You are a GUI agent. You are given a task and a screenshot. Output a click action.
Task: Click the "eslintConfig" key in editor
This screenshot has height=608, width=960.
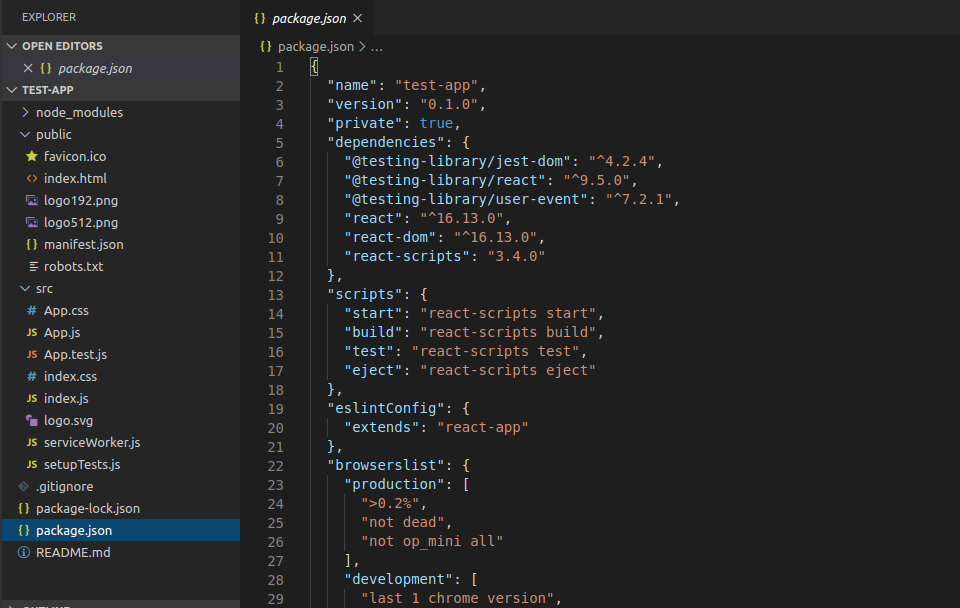pos(386,408)
